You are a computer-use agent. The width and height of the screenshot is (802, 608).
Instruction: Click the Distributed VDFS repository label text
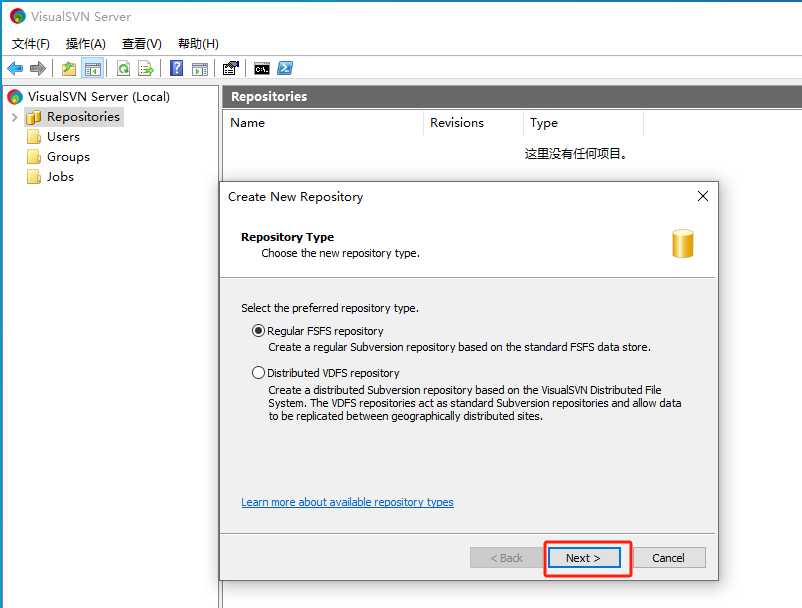click(333, 373)
